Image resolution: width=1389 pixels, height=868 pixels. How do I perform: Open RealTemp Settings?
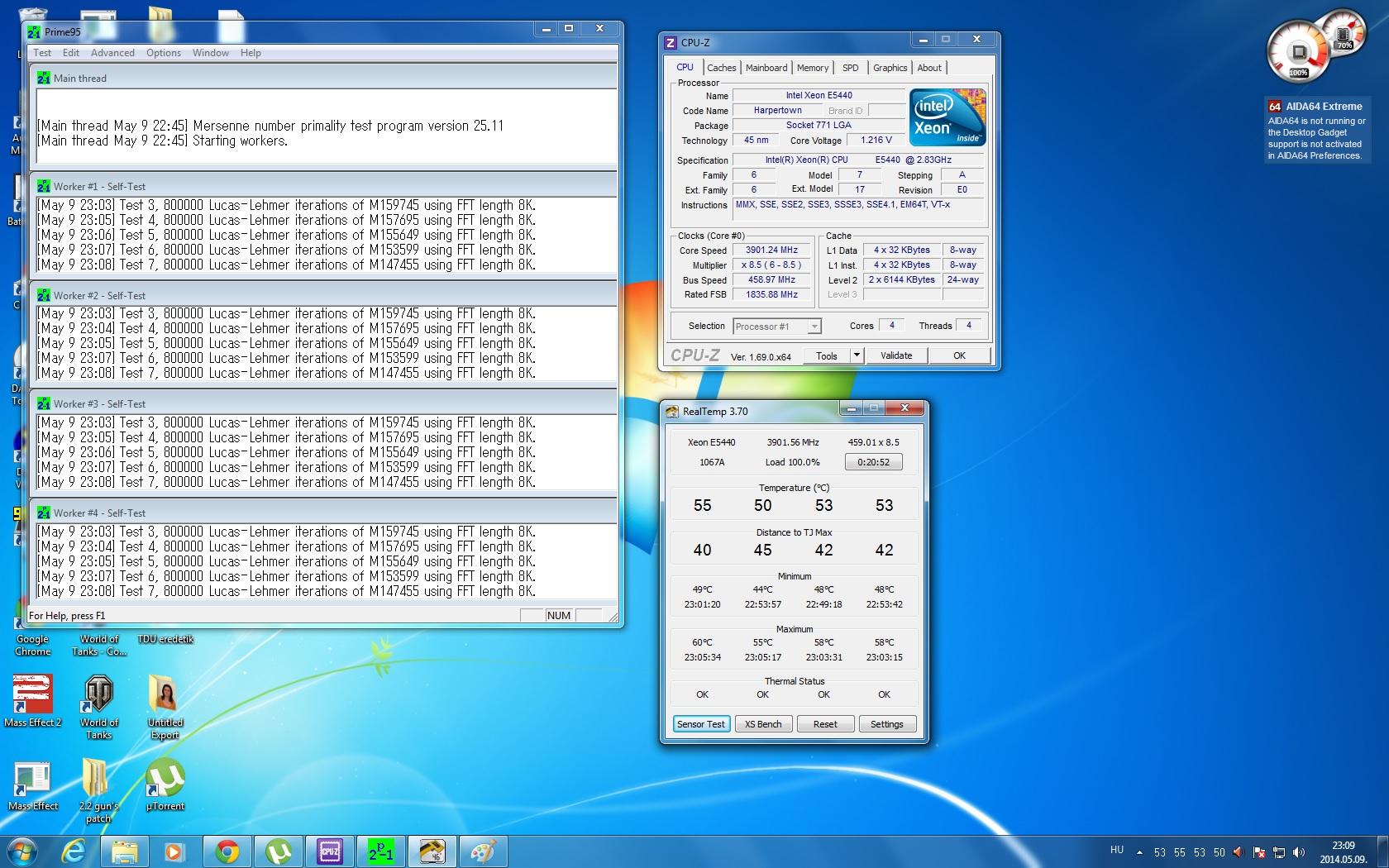(x=887, y=724)
